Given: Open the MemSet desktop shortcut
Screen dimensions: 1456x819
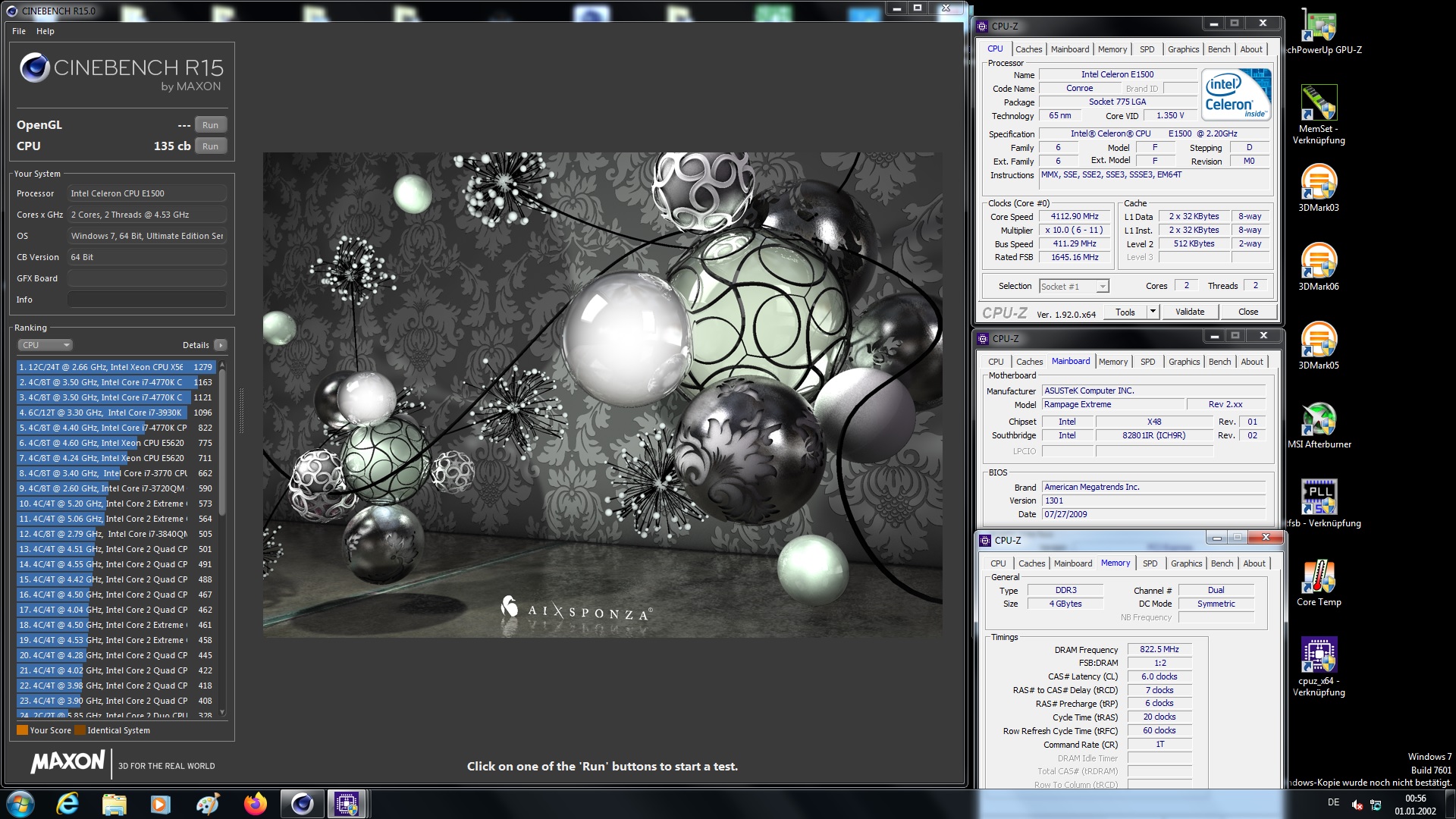Looking at the screenshot, I should (1319, 114).
